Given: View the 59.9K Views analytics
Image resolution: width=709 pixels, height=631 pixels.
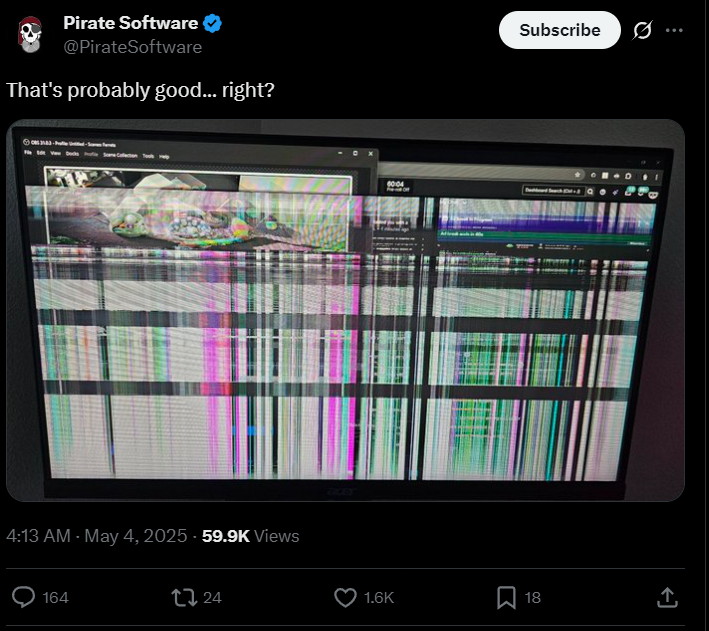Looking at the screenshot, I should click(x=251, y=536).
